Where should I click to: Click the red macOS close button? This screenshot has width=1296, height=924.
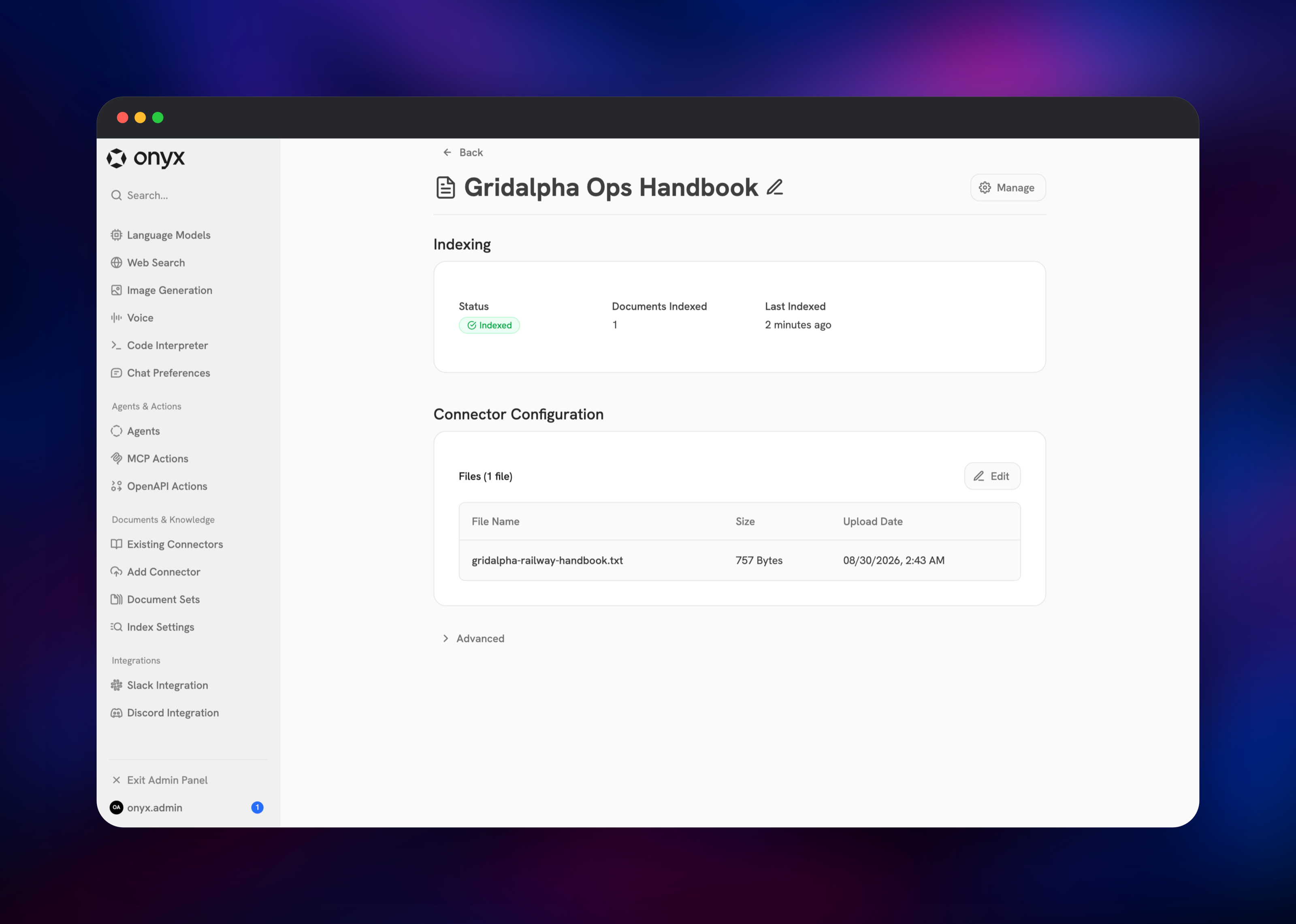coord(122,118)
